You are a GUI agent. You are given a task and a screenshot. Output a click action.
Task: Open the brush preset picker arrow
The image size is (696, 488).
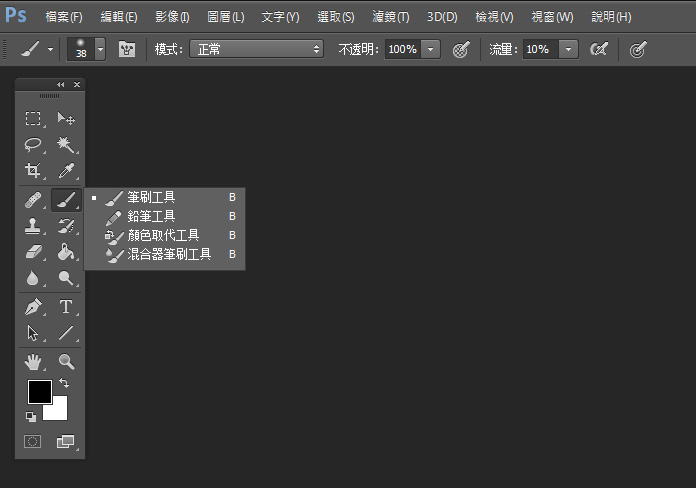100,49
